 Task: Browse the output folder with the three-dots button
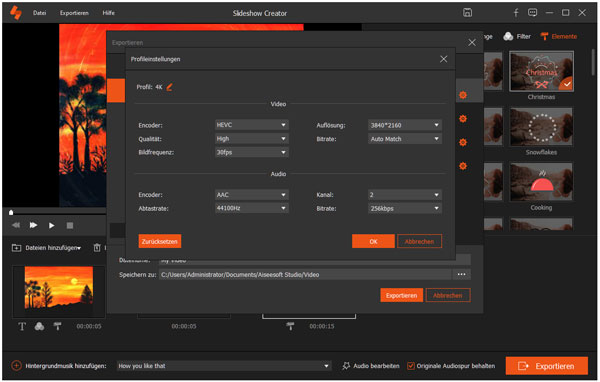click(461, 274)
